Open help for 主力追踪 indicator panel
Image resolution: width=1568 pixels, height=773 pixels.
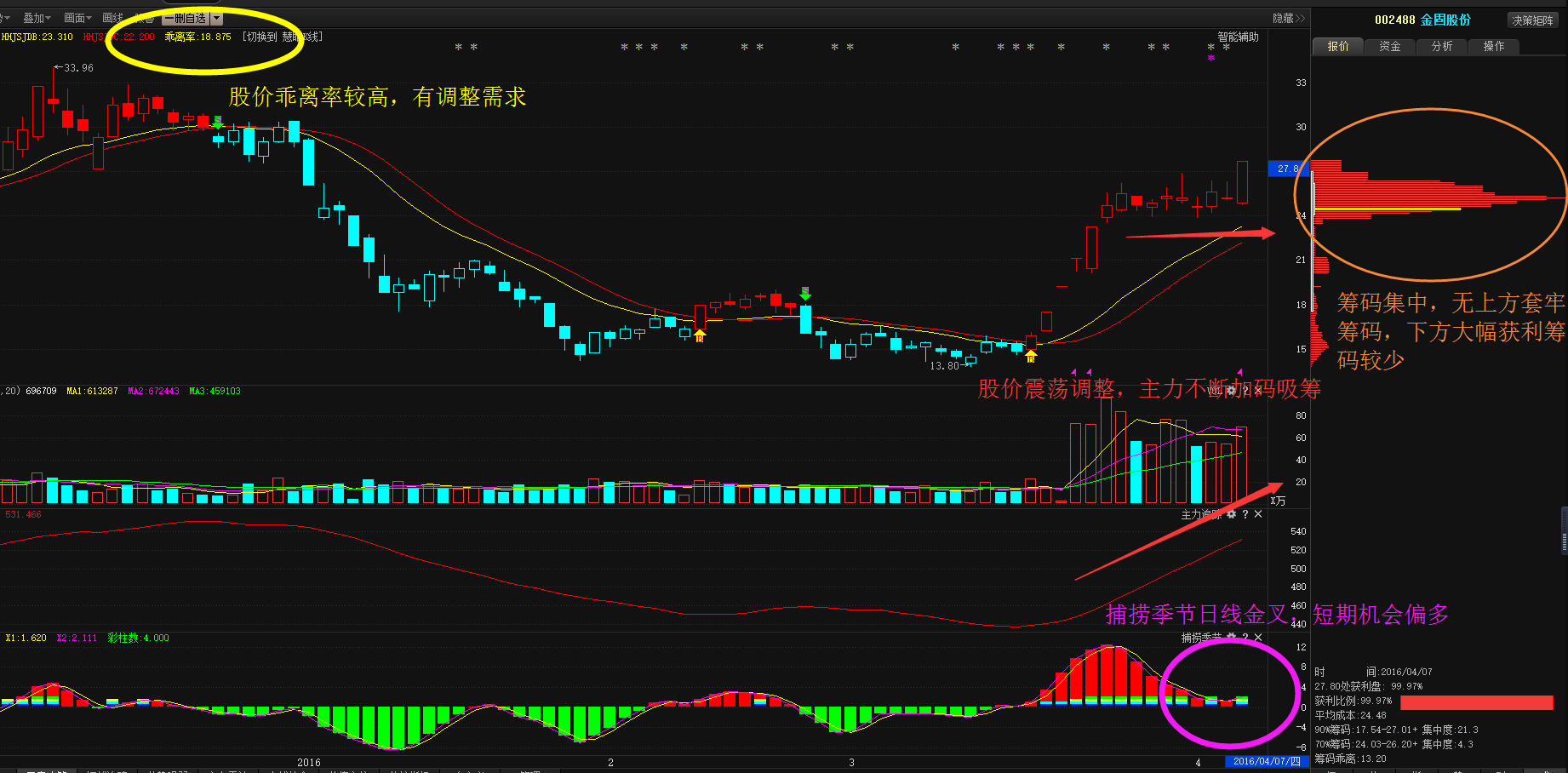1245,514
